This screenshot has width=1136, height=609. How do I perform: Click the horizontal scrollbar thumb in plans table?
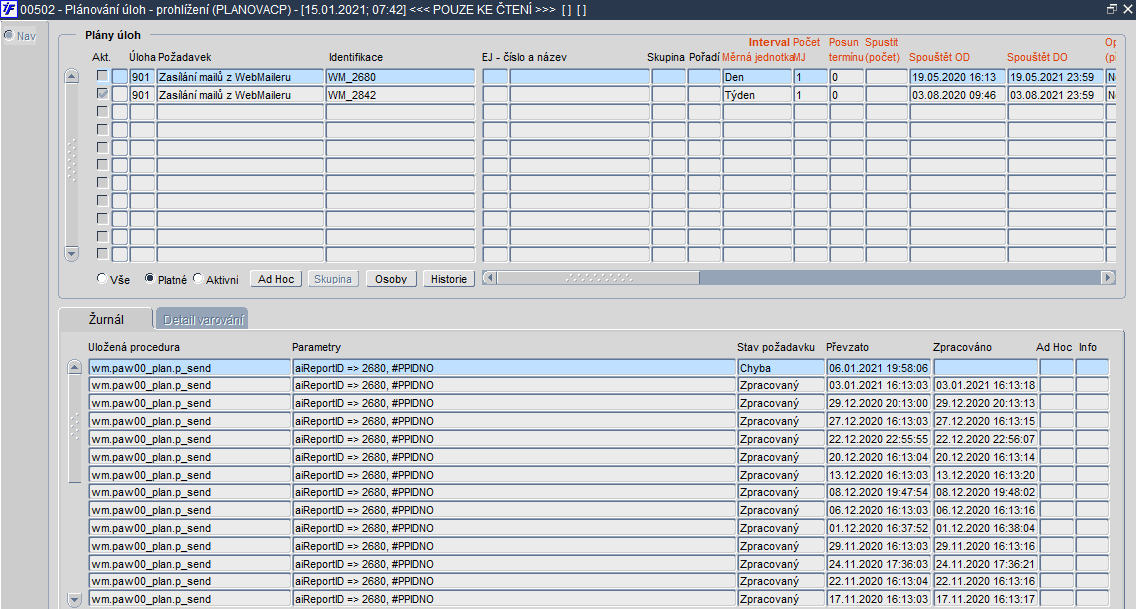pos(598,277)
